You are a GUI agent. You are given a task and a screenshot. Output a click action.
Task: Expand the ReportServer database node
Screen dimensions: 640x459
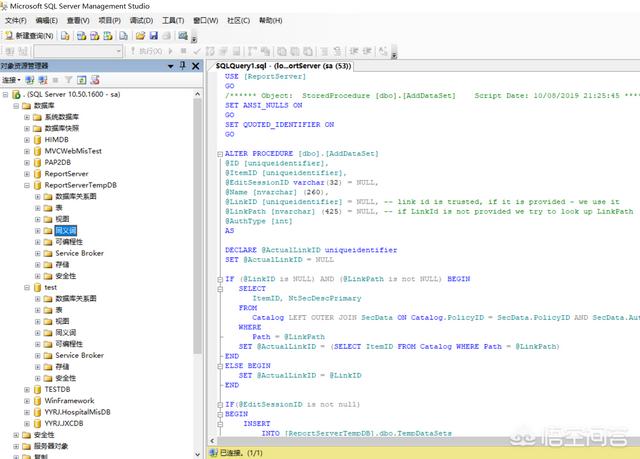27,174
